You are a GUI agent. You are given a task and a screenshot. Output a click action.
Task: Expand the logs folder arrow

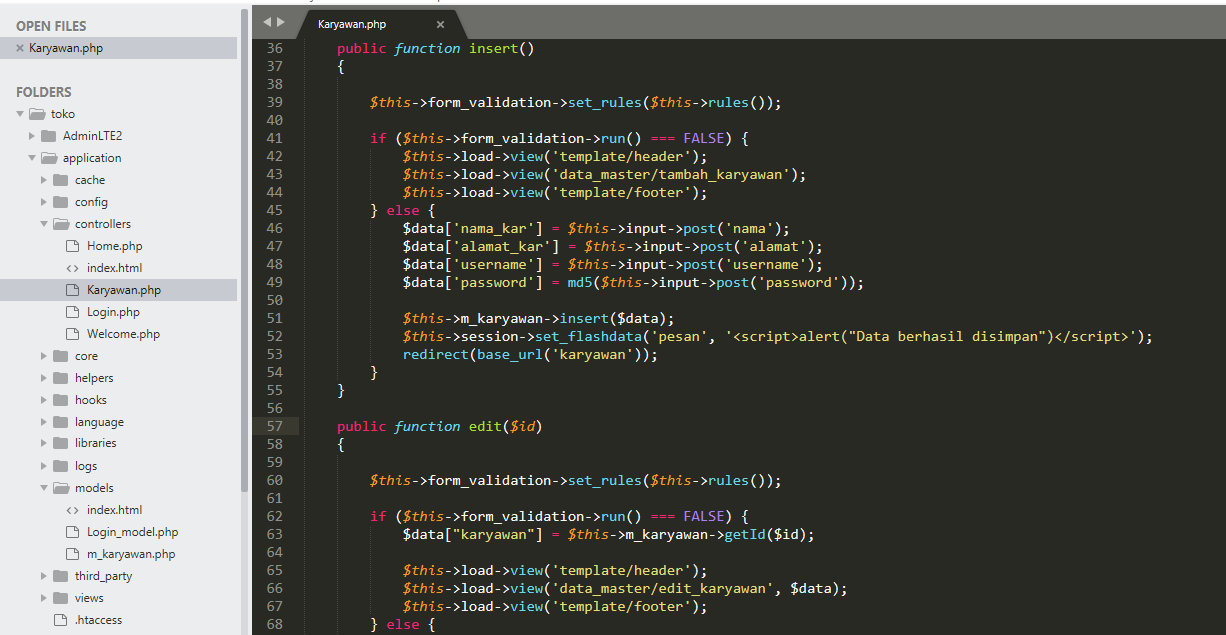coord(44,466)
